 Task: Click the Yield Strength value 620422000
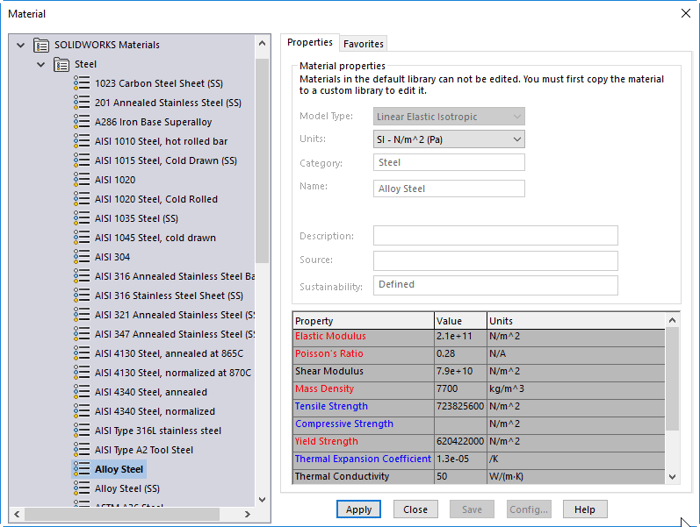coord(460,441)
